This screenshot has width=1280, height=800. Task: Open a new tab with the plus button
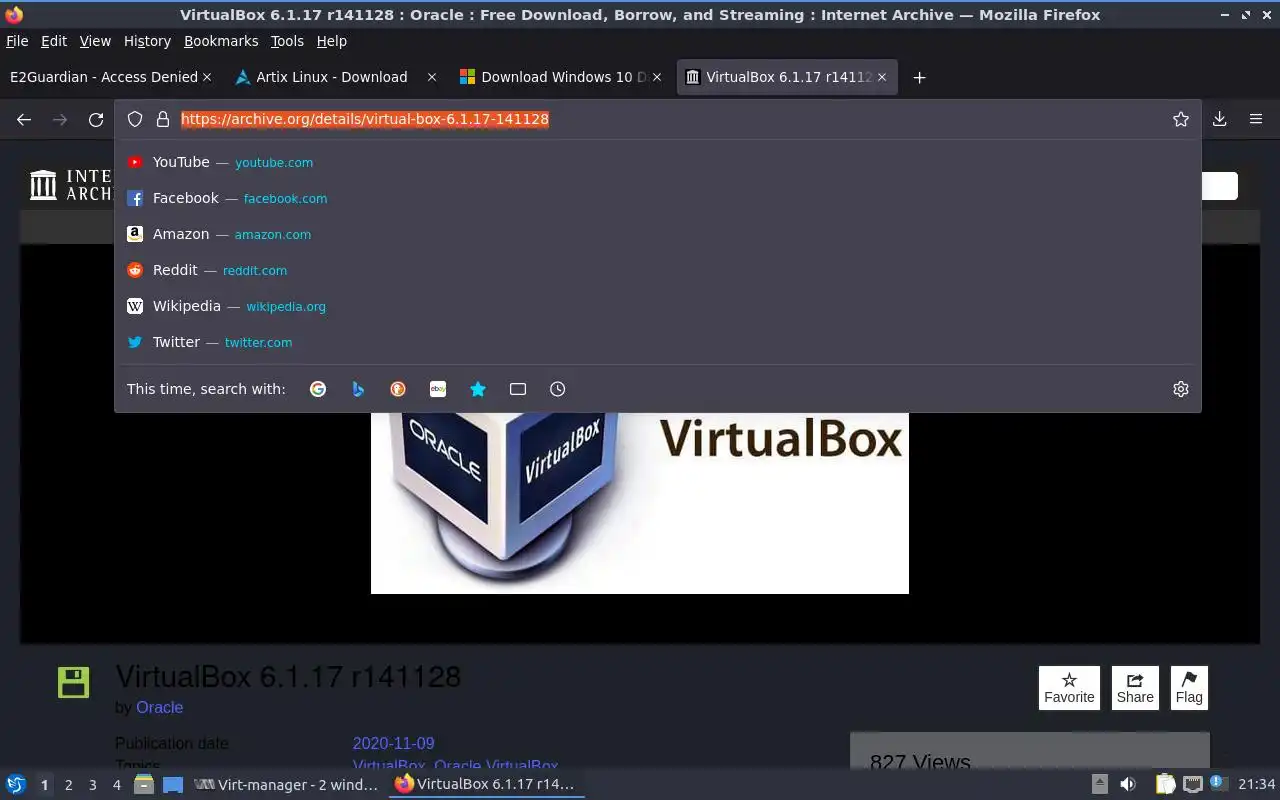point(919,77)
